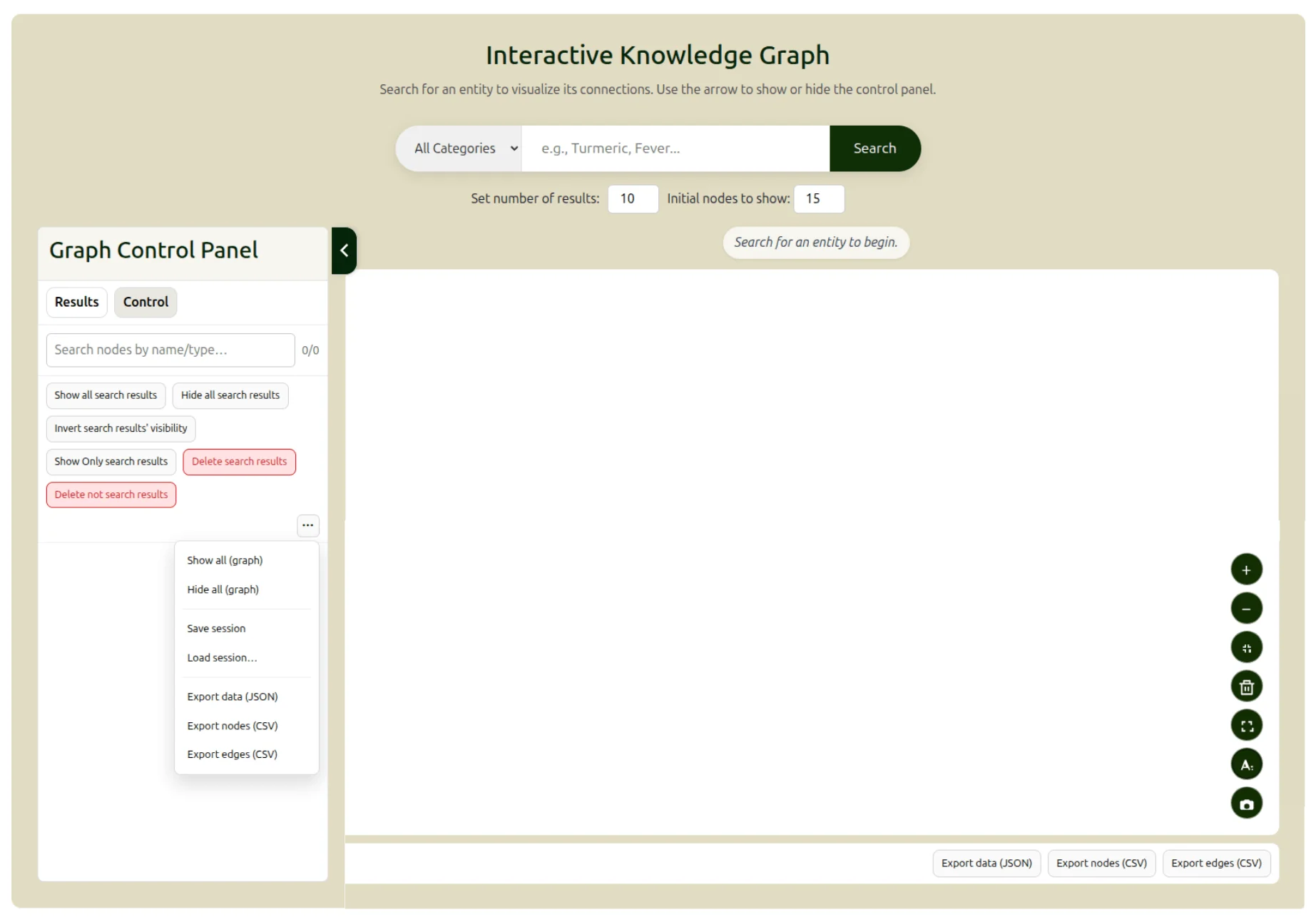This screenshot has height=922, width=1316.
Task: Pick Hide all (graph) in menu
Action: pos(223,589)
